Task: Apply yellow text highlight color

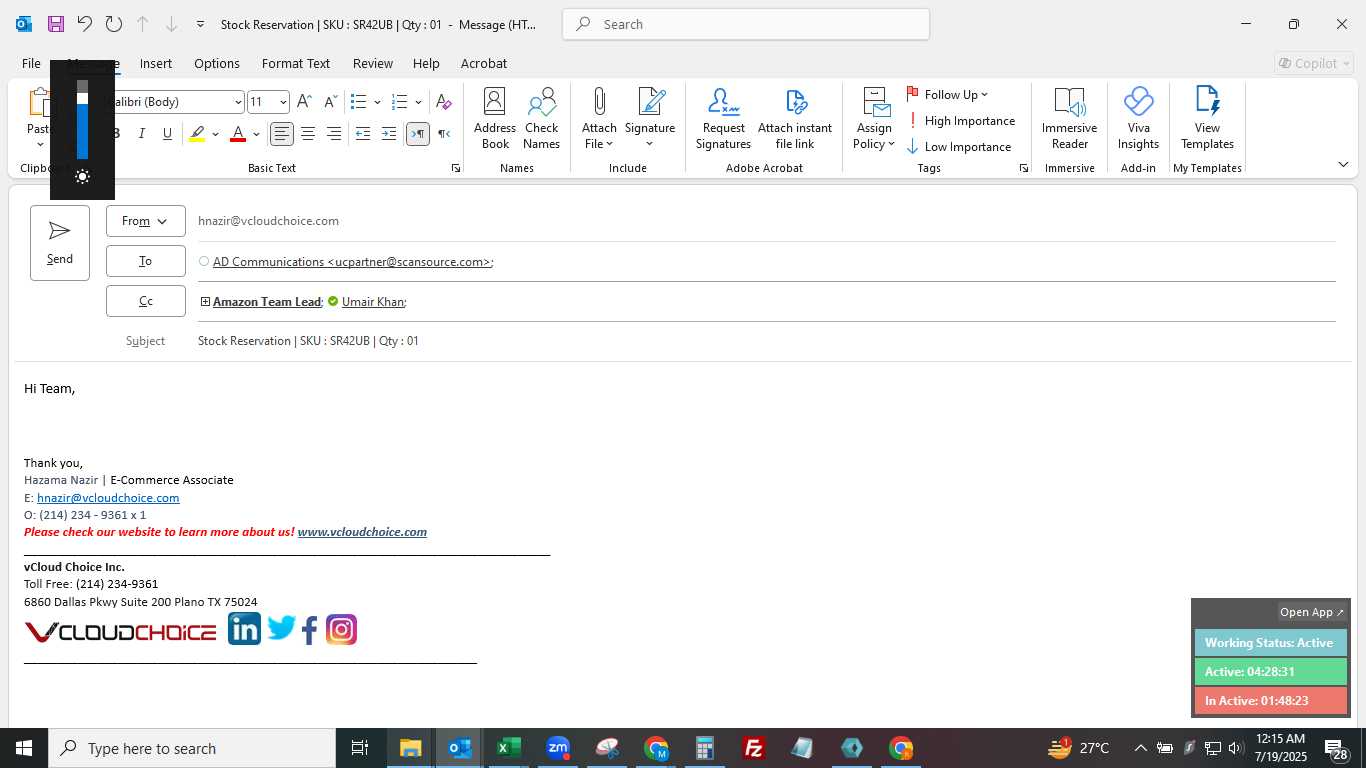Action: (197, 134)
